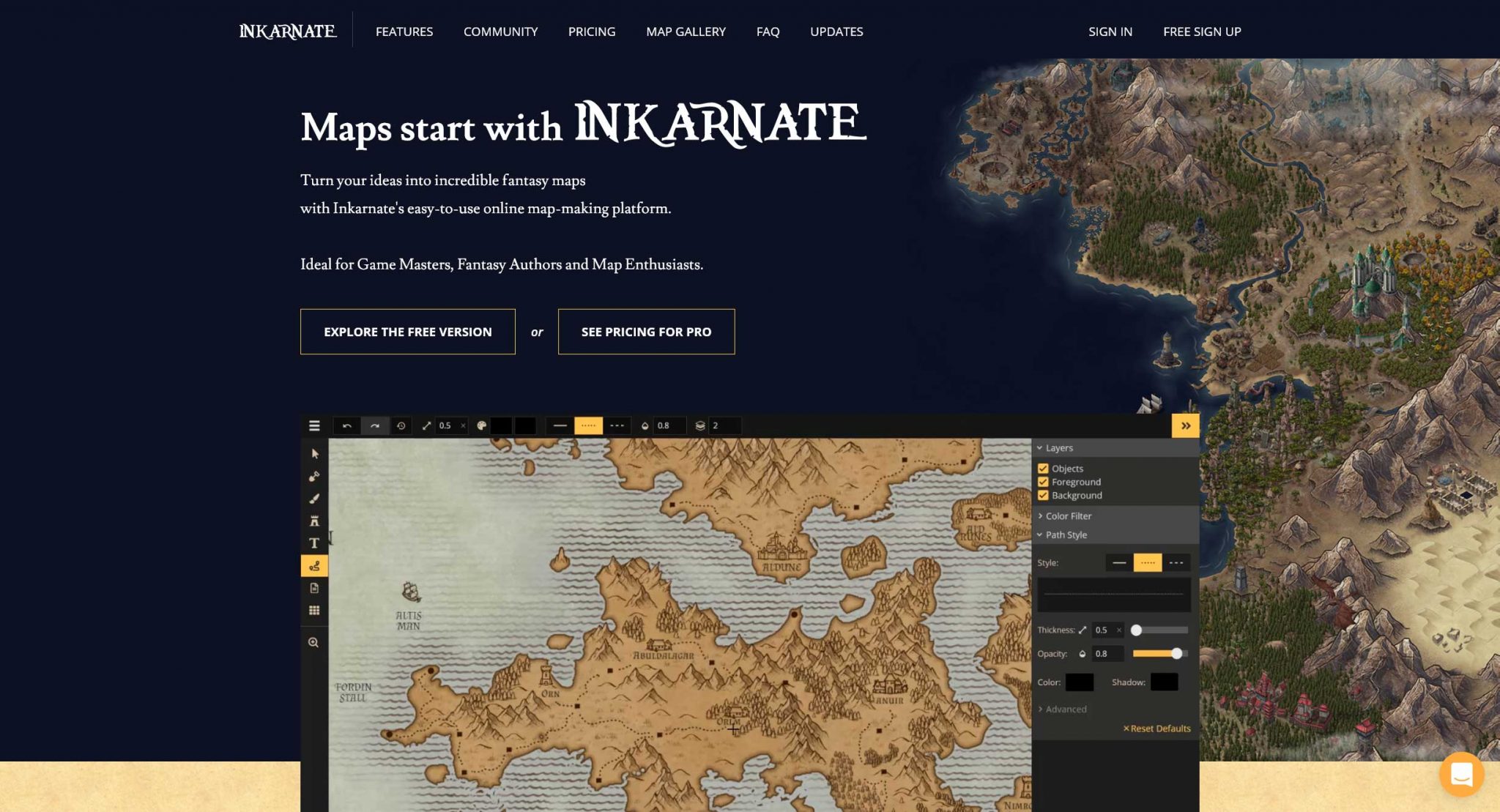Uncheck the Foreground layer checkbox
The image size is (1500, 812).
click(1043, 482)
